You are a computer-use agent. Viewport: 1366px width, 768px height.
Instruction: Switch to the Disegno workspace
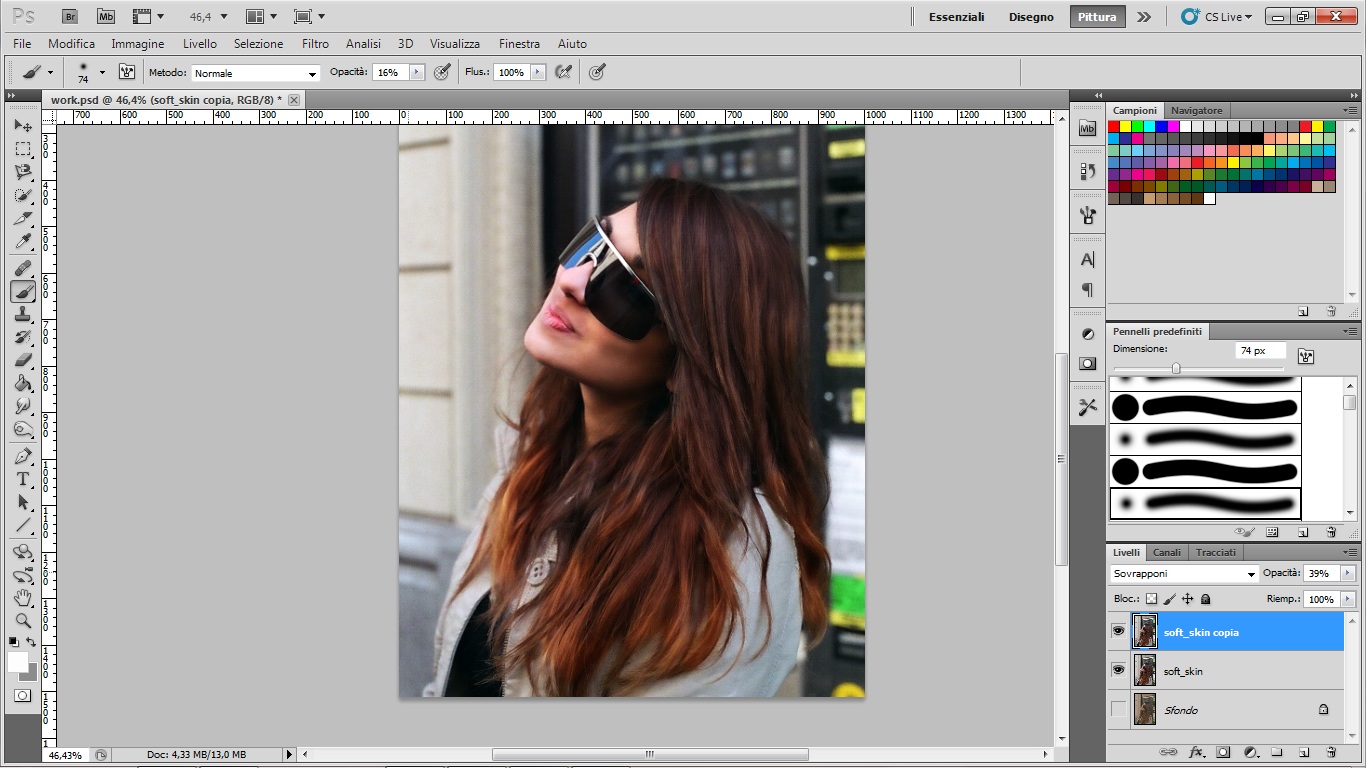[1031, 17]
